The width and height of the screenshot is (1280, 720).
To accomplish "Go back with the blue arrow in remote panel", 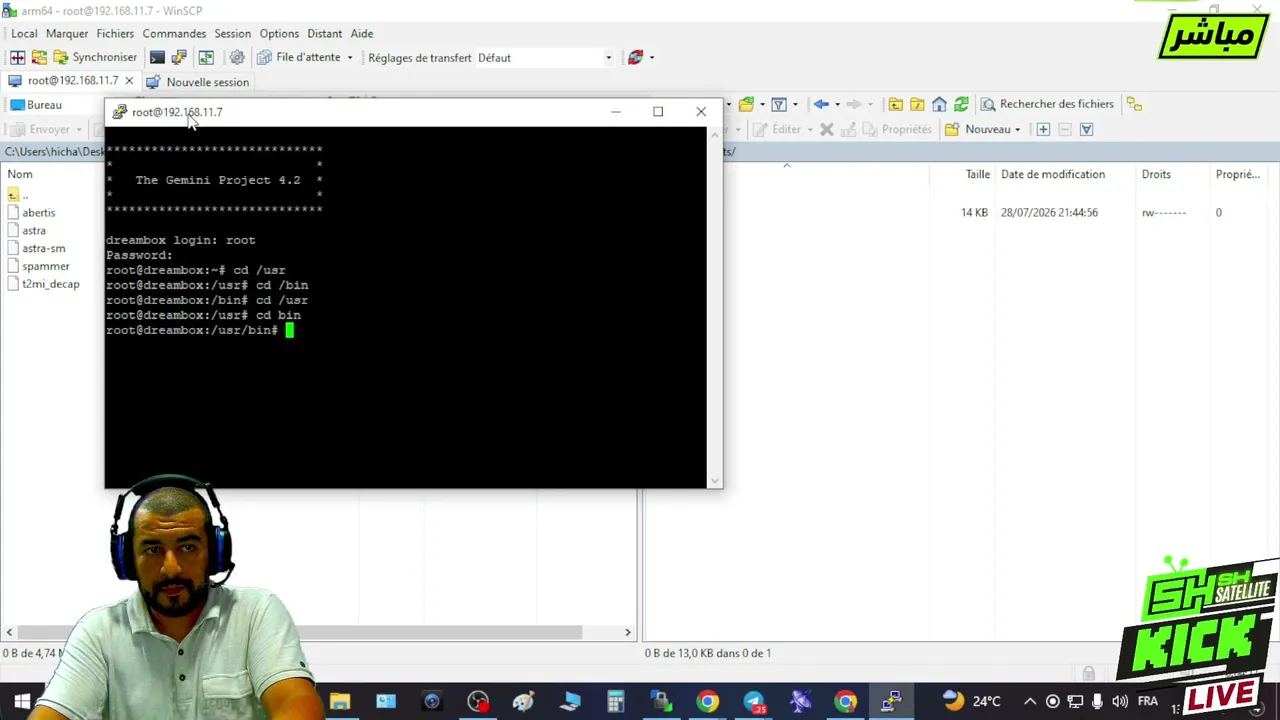I will (x=821, y=104).
